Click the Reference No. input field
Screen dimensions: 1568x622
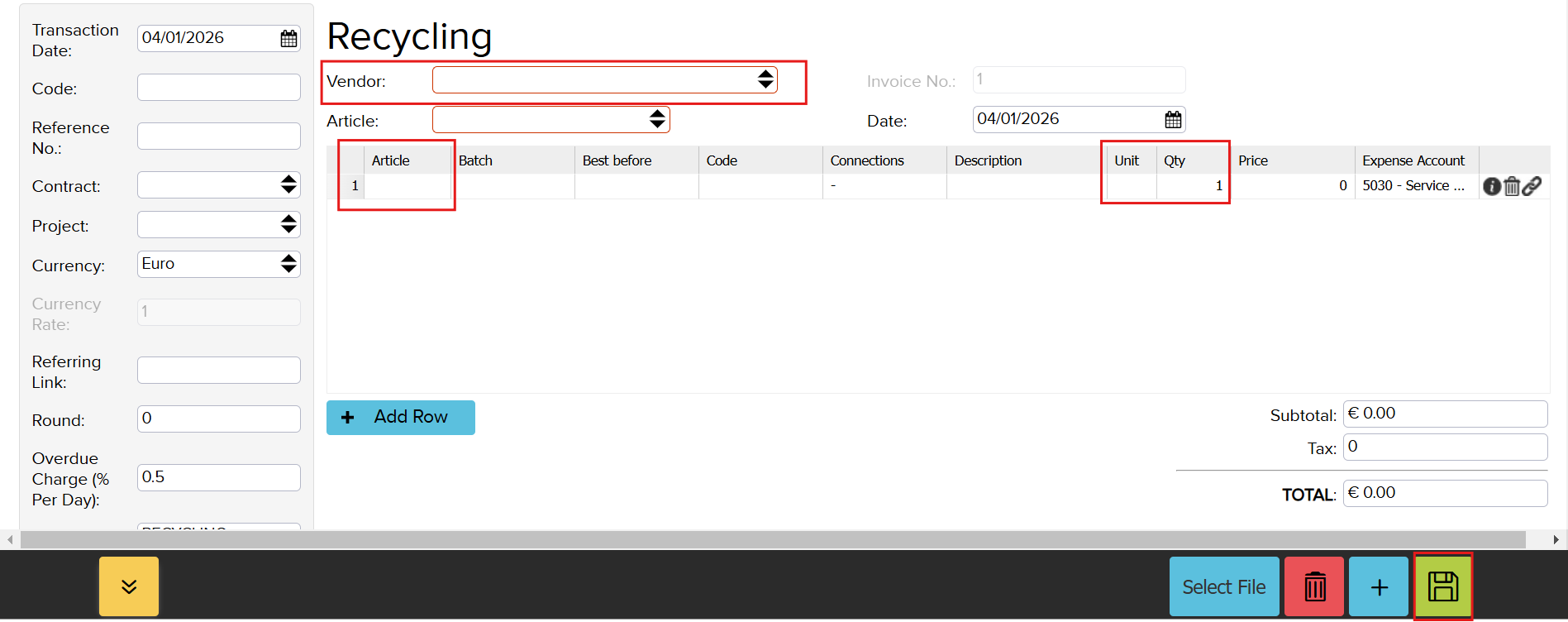pyautogui.click(x=218, y=136)
